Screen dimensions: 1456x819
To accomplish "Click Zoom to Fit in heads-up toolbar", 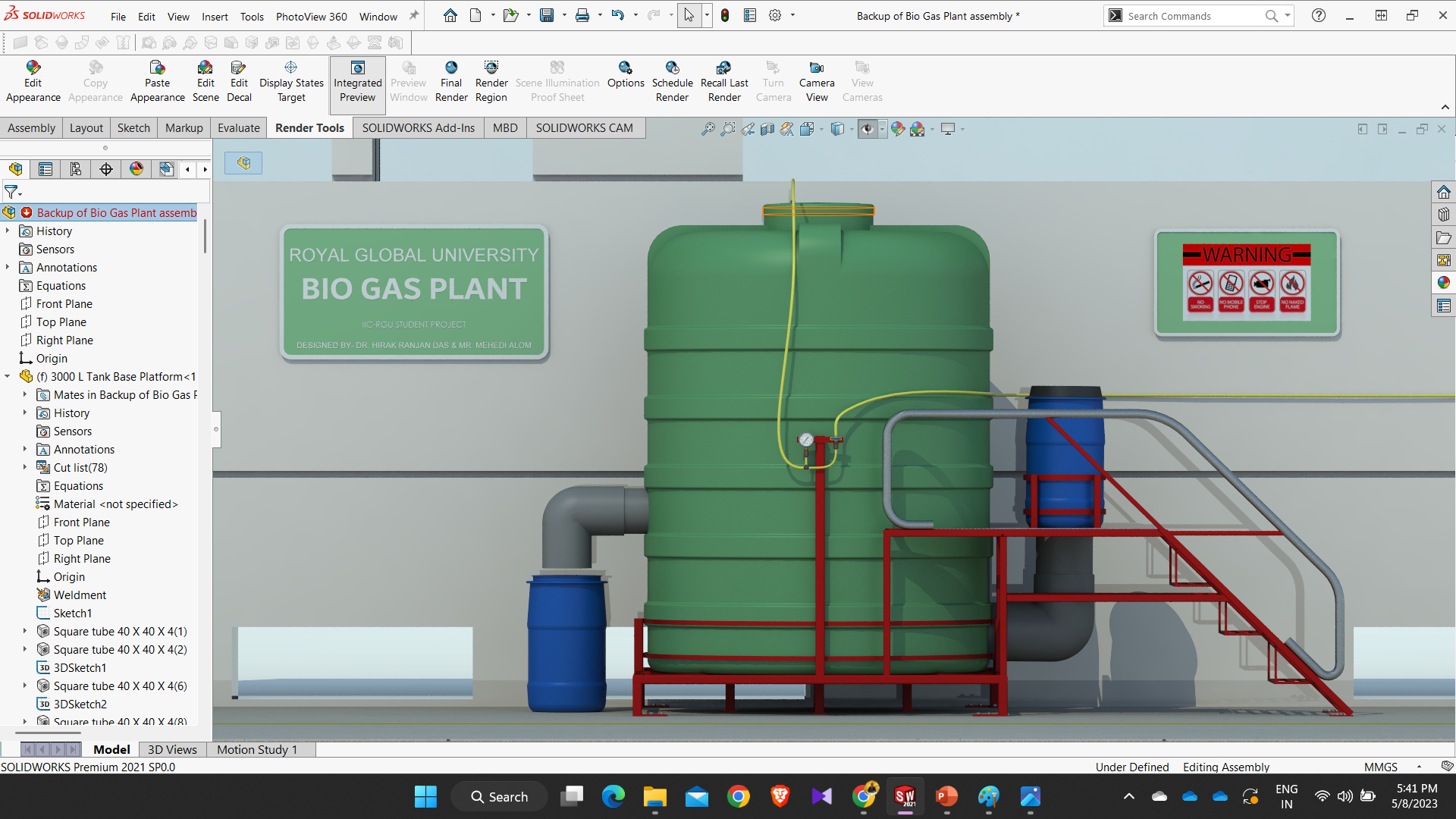I will pyautogui.click(x=707, y=129).
